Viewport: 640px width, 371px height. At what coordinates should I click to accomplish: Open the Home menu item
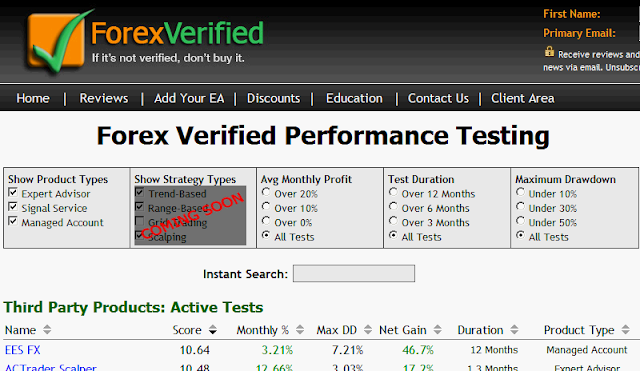point(33,98)
